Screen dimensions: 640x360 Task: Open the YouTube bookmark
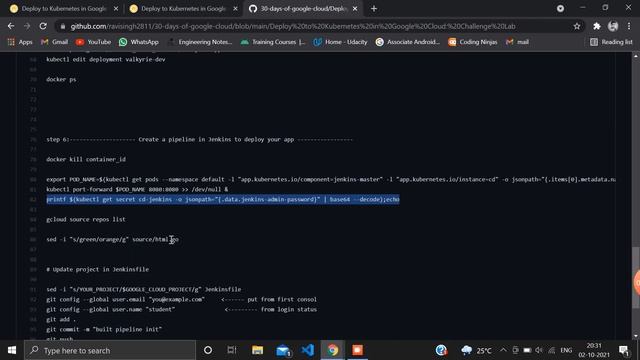click(x=93, y=42)
